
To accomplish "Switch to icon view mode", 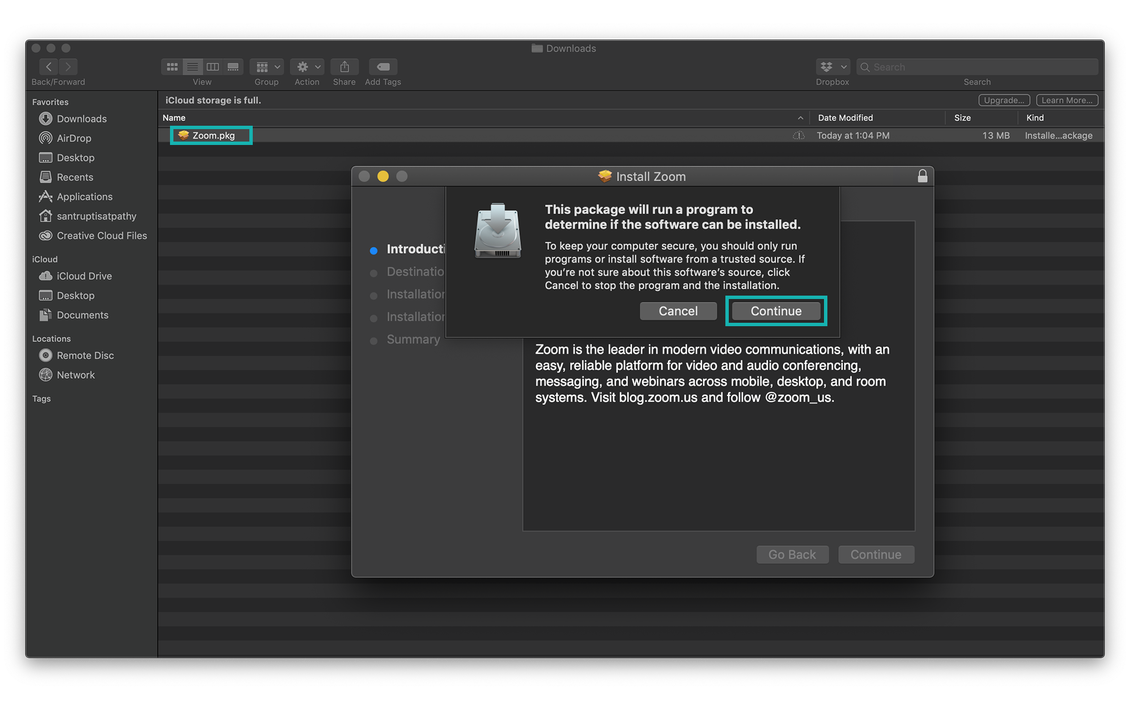I will [x=171, y=66].
